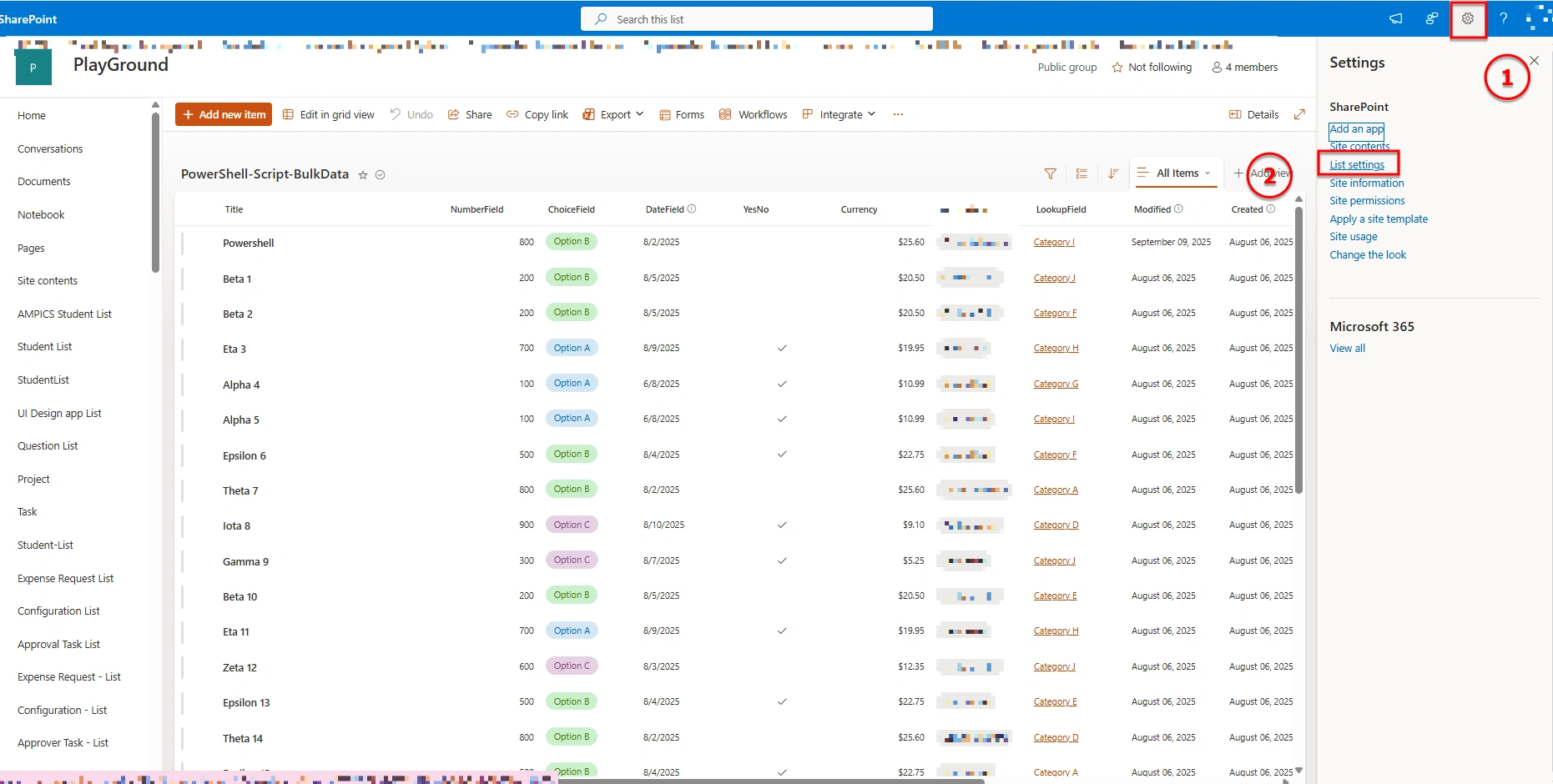Click the Search this list box
The width and height of the screenshot is (1553, 784).
coord(756,18)
